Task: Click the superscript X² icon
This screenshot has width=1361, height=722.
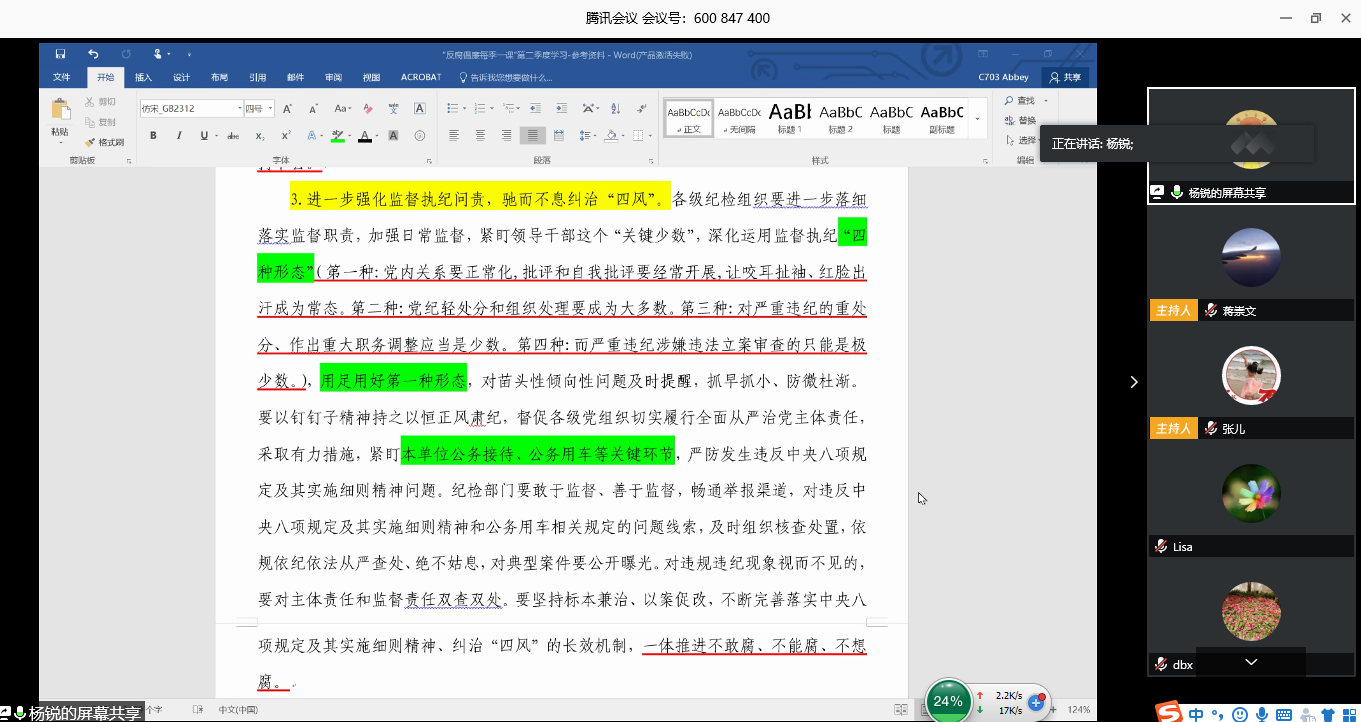Action: [x=286, y=136]
